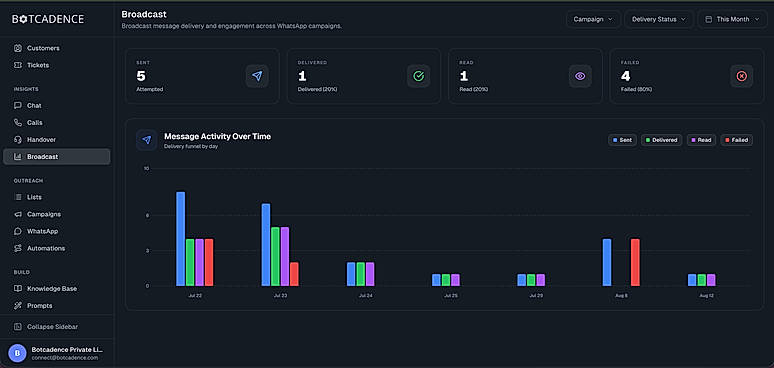Open Chat insights

(57, 106)
